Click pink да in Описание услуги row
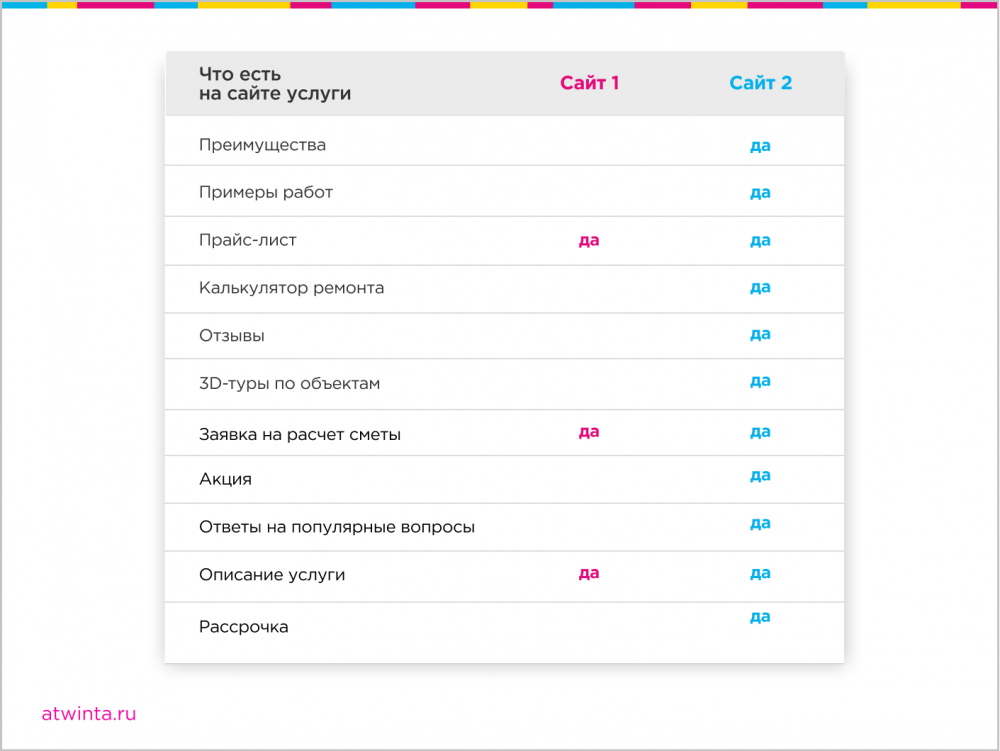The width and height of the screenshot is (1000, 751). [x=589, y=573]
